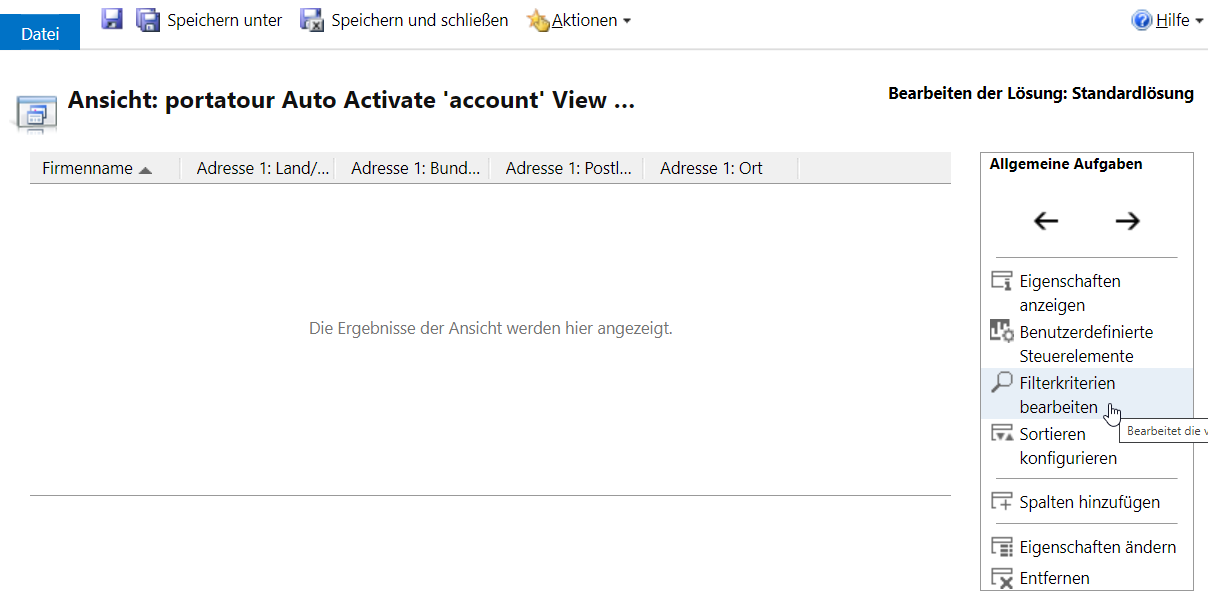Select the Adresse 1: Land column header

(x=262, y=168)
